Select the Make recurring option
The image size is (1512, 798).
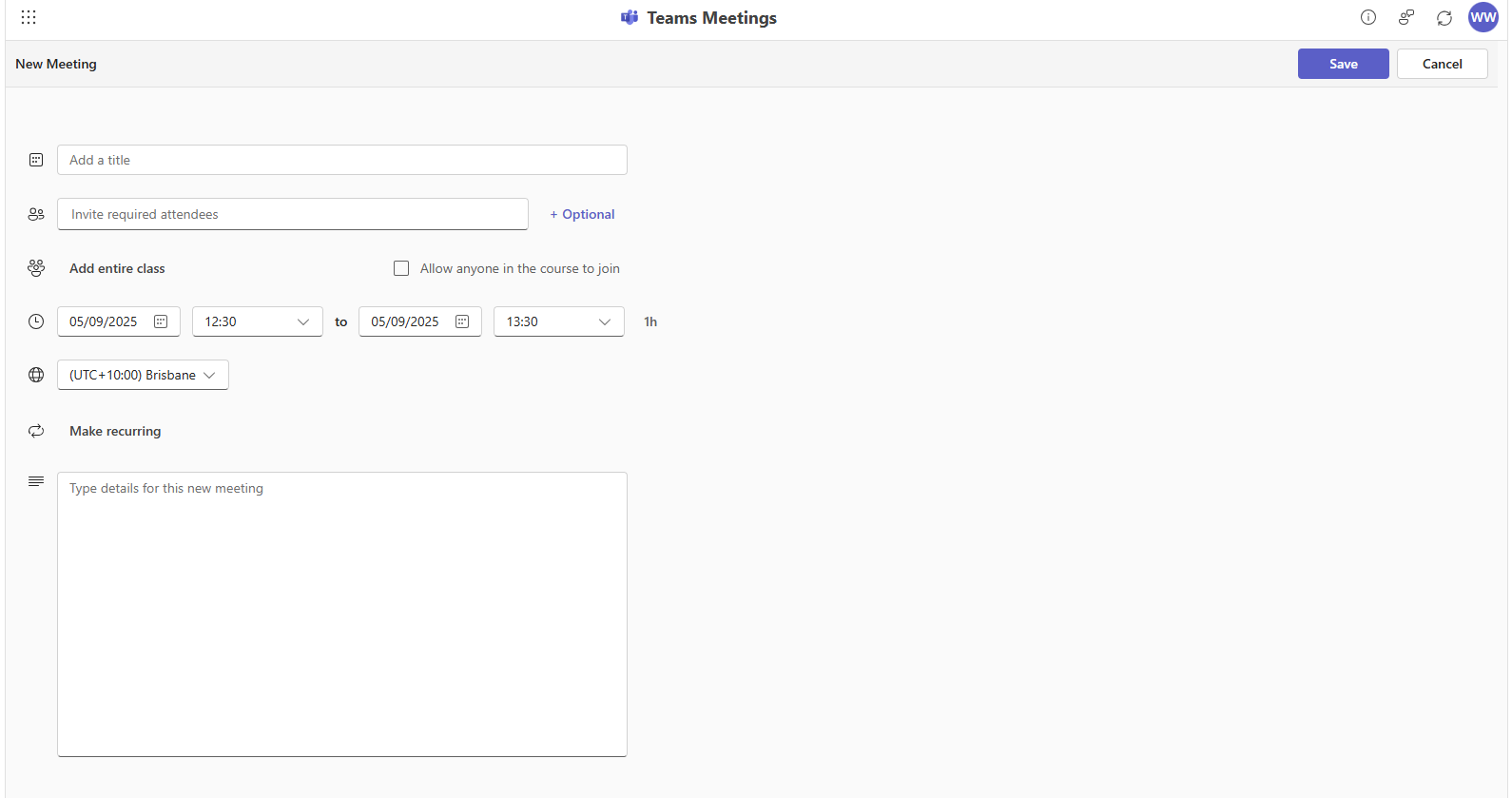tap(115, 431)
